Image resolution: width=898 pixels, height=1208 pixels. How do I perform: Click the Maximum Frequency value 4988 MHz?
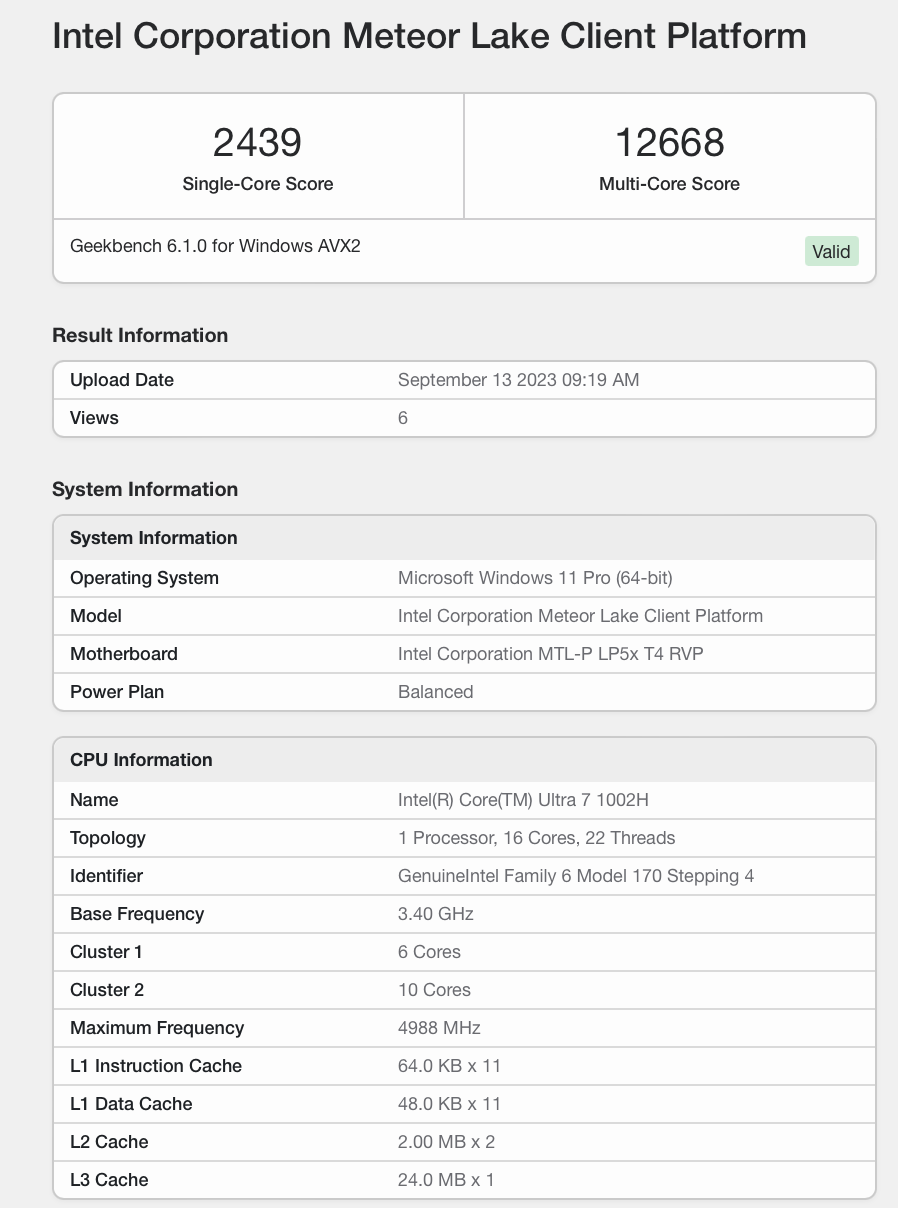point(439,1028)
